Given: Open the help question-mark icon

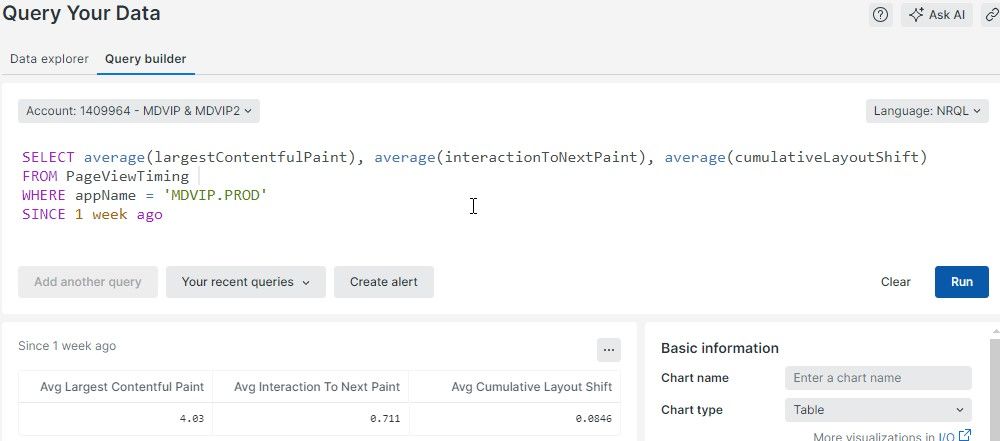Looking at the screenshot, I should pyautogui.click(x=880, y=15).
